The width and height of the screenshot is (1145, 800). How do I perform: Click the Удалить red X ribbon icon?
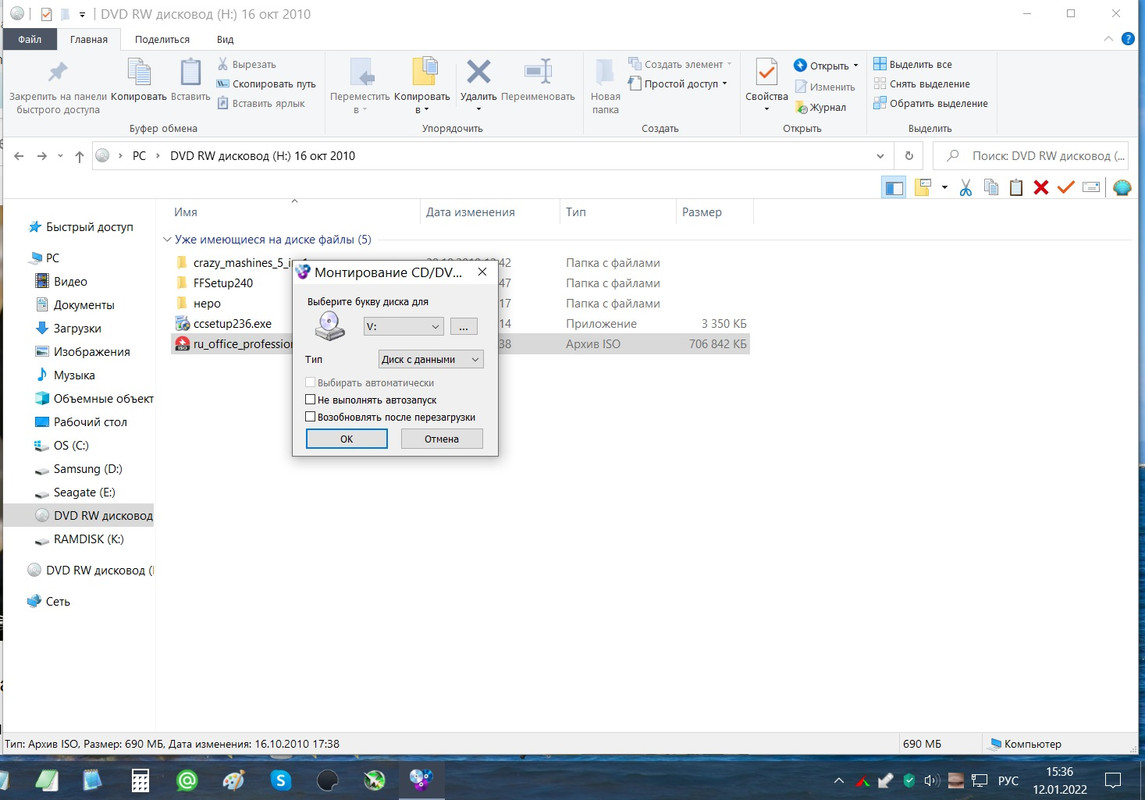pyautogui.click(x=478, y=72)
